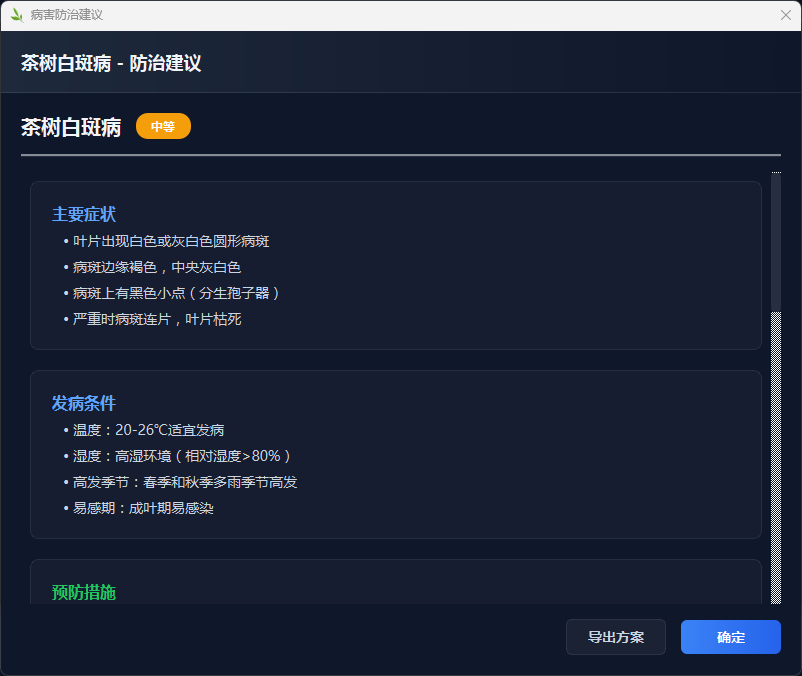Close the 病害防治建议 dialog window
The height and width of the screenshot is (676, 802).
pos(785,15)
